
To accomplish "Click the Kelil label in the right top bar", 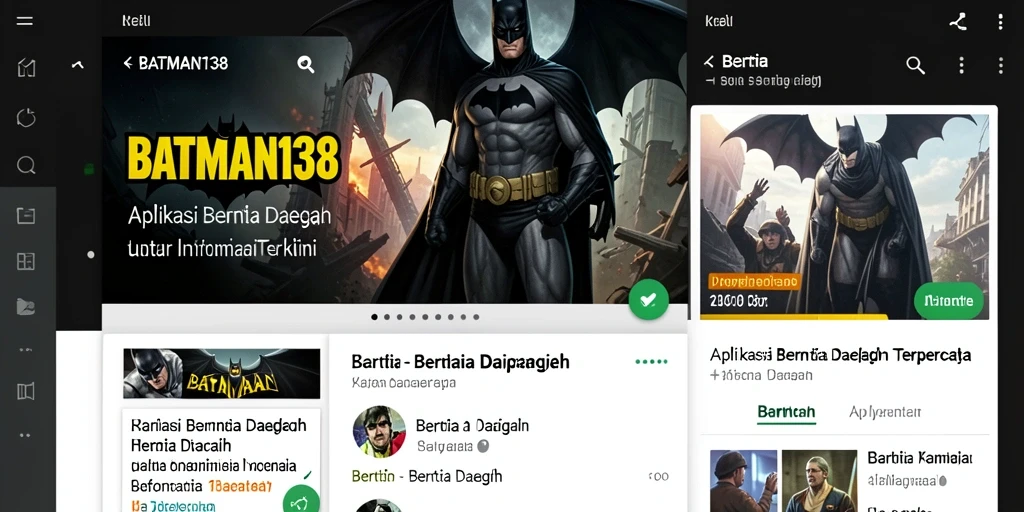I will click(719, 21).
